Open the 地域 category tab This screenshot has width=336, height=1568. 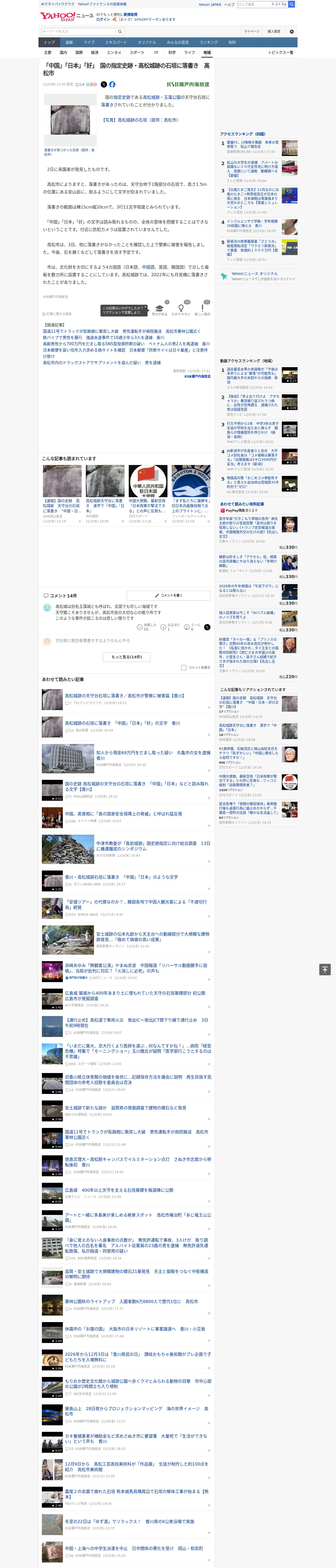[x=207, y=52]
